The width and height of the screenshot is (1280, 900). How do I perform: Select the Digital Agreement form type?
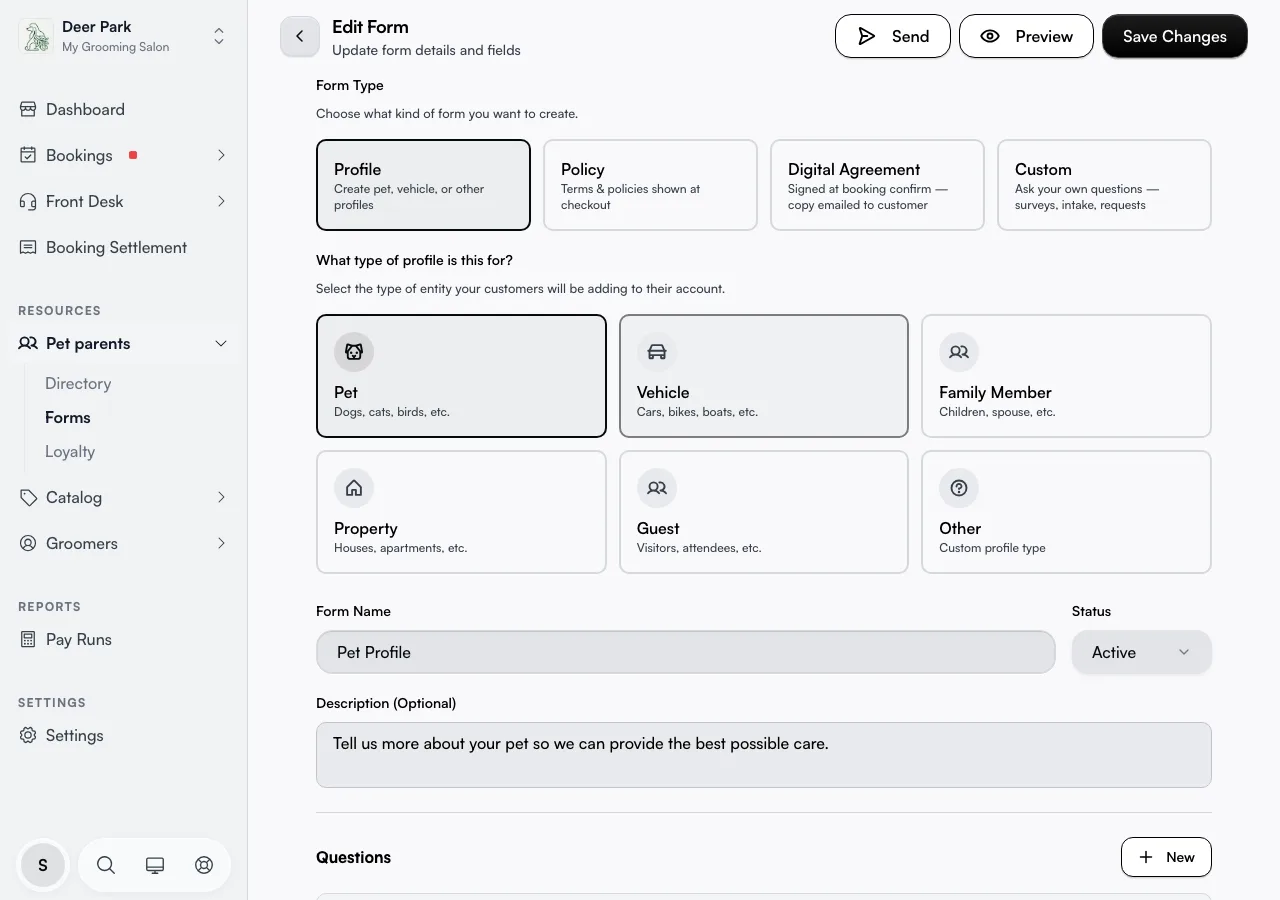(877, 185)
